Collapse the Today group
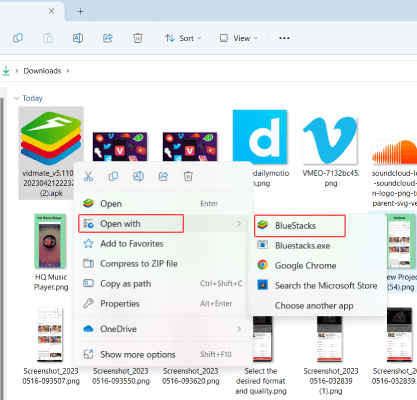Screen dimensions: 417x400 pos(16,98)
